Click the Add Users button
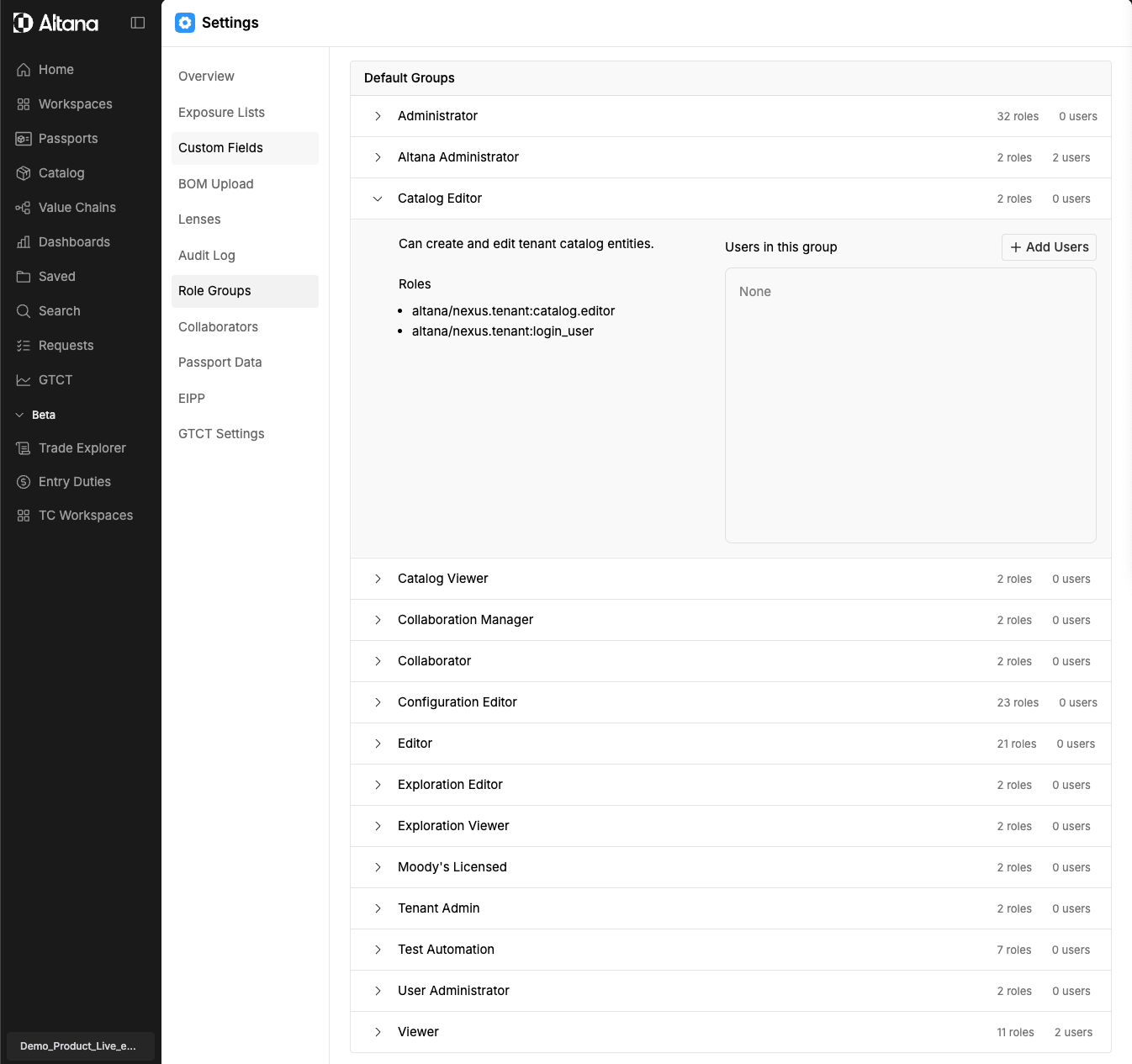 click(1049, 247)
